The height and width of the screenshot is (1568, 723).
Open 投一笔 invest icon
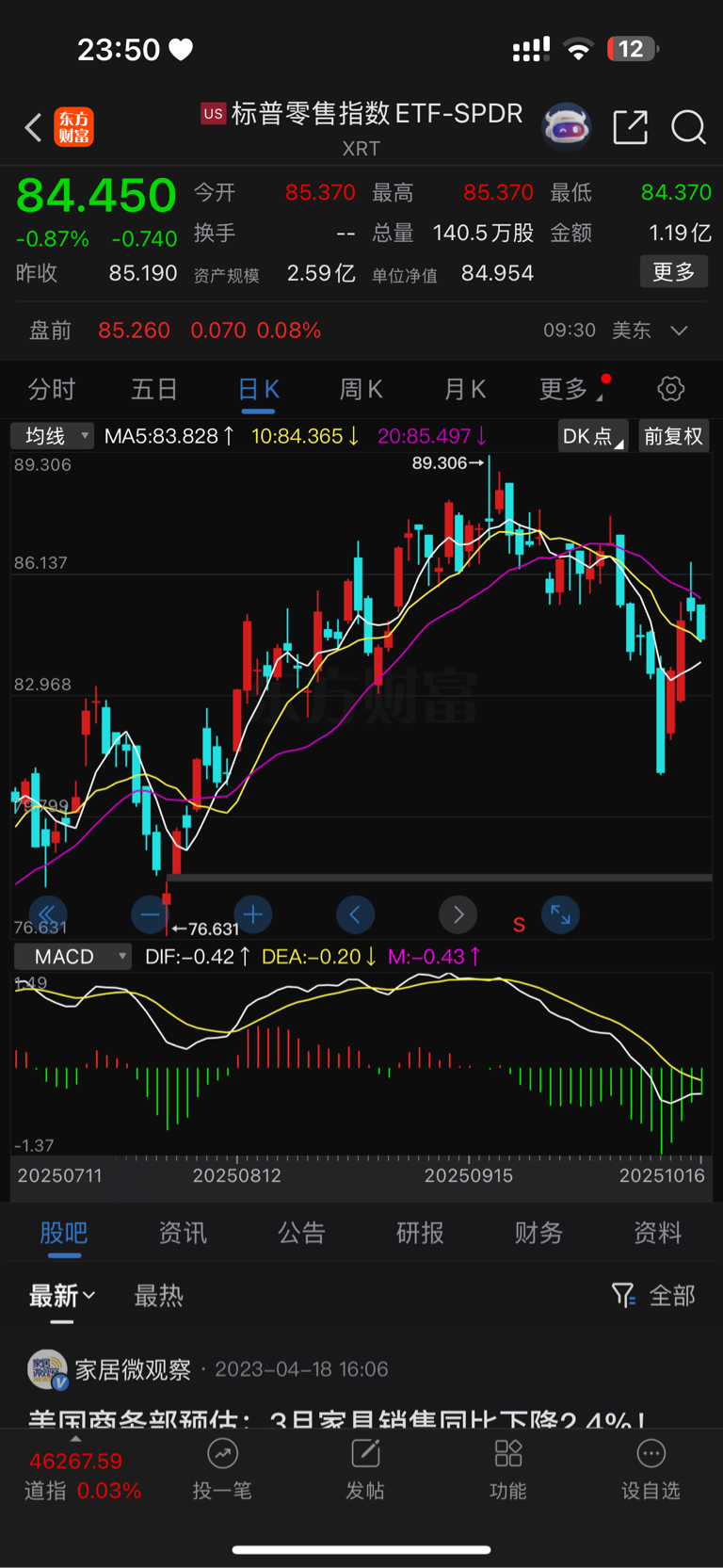(x=222, y=1454)
